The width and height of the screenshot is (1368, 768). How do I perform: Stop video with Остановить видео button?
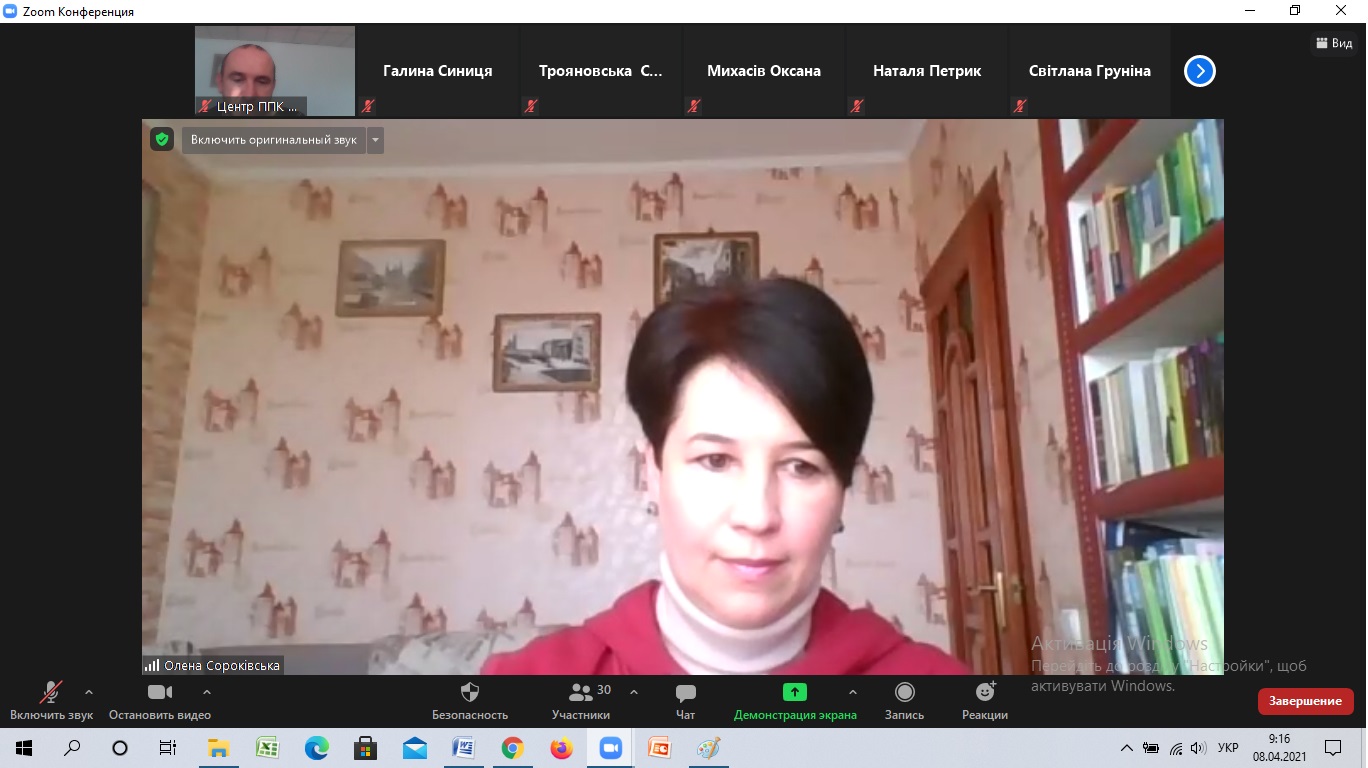pyautogui.click(x=160, y=700)
